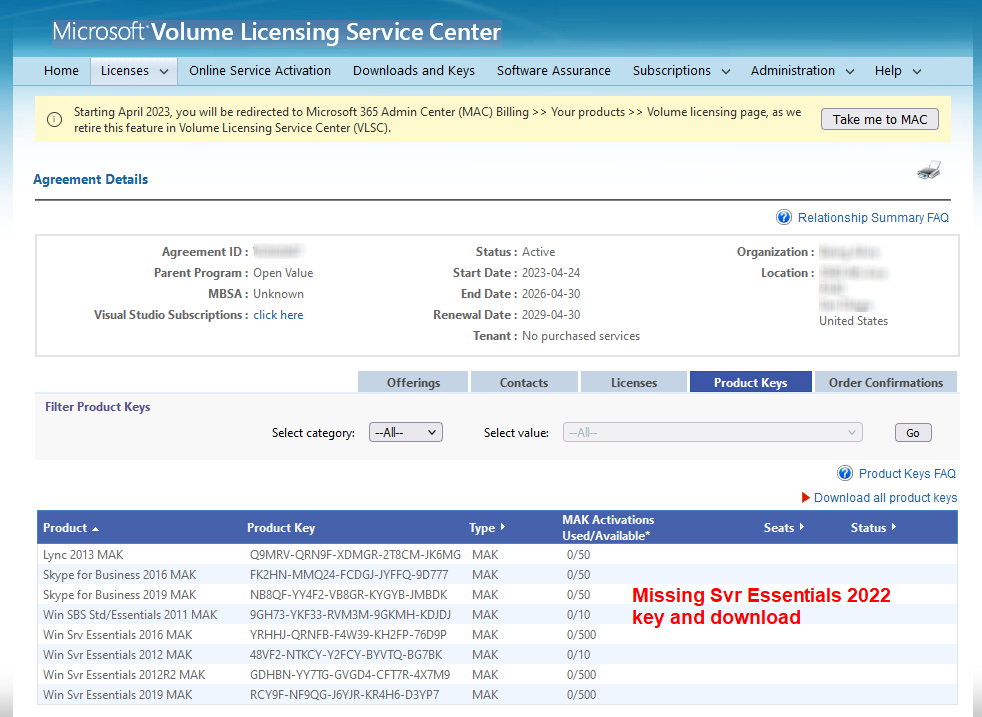Click product key 9GH73-YKF33-RVM3M-9GKMH-KDJDJ
The width and height of the screenshot is (982, 717).
click(350, 615)
